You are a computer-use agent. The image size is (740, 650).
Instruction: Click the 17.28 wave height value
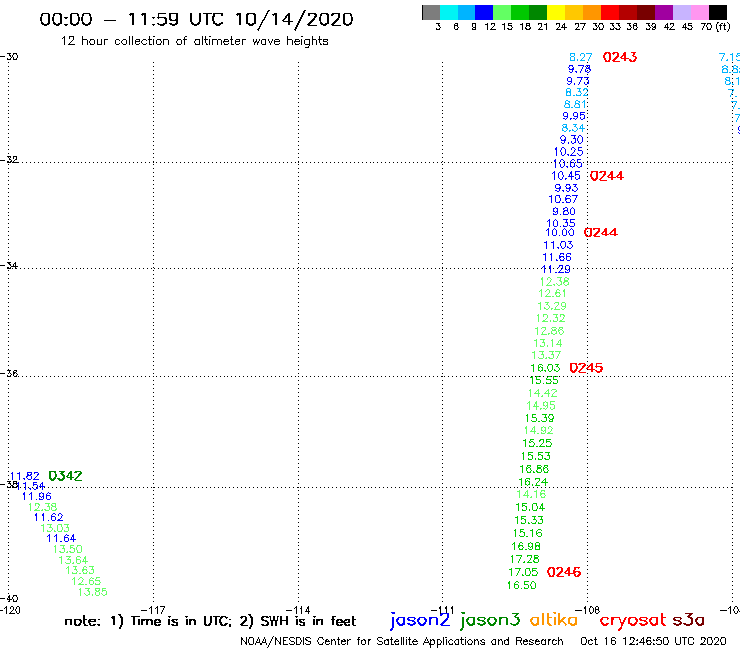[x=524, y=559]
